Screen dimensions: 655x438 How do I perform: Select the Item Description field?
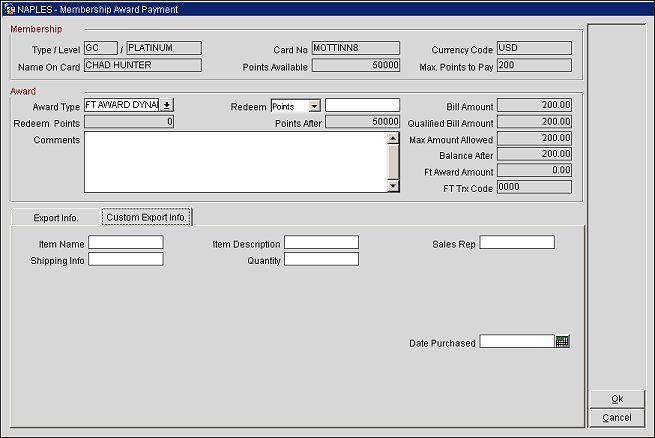tap(321, 242)
